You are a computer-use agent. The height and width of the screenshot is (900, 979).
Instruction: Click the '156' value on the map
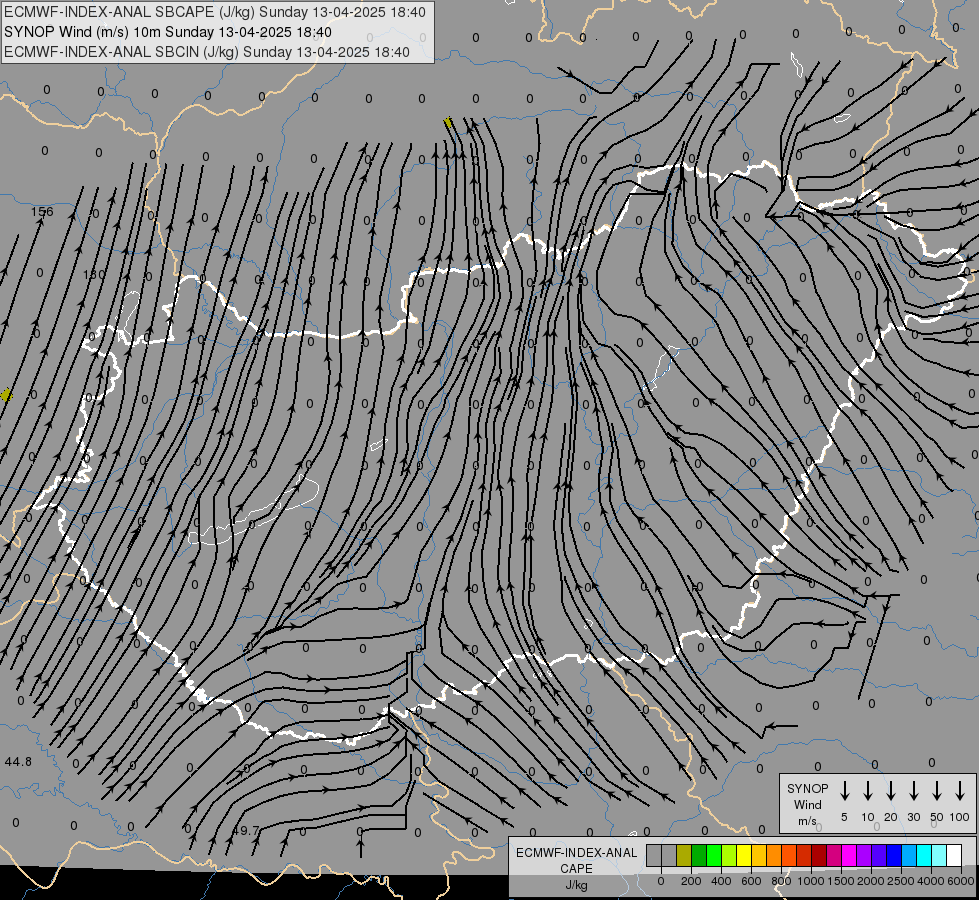42,212
